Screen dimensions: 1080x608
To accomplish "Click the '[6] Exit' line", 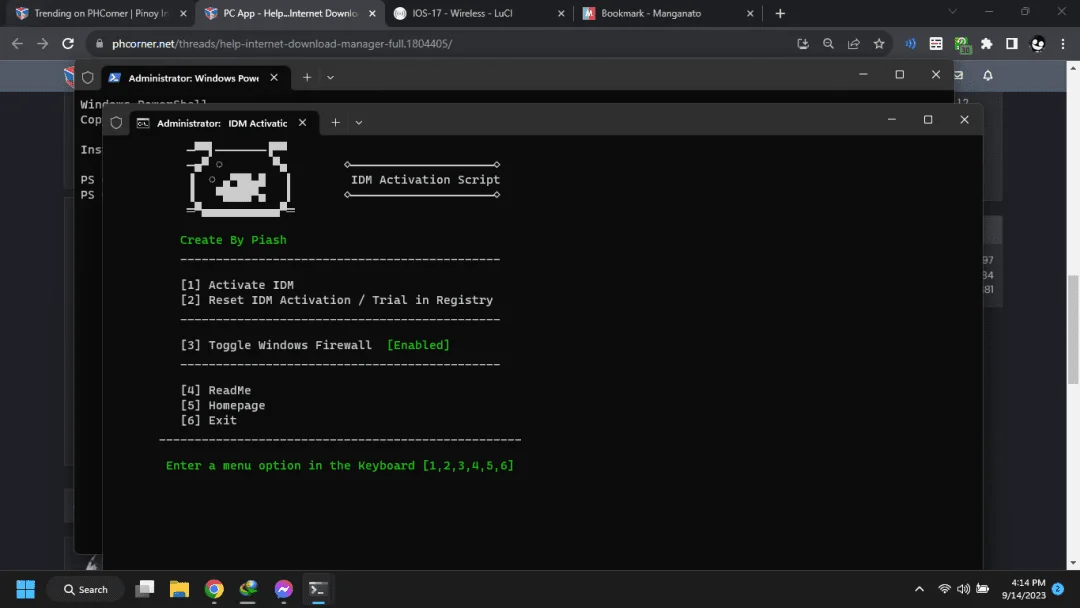I will [209, 420].
